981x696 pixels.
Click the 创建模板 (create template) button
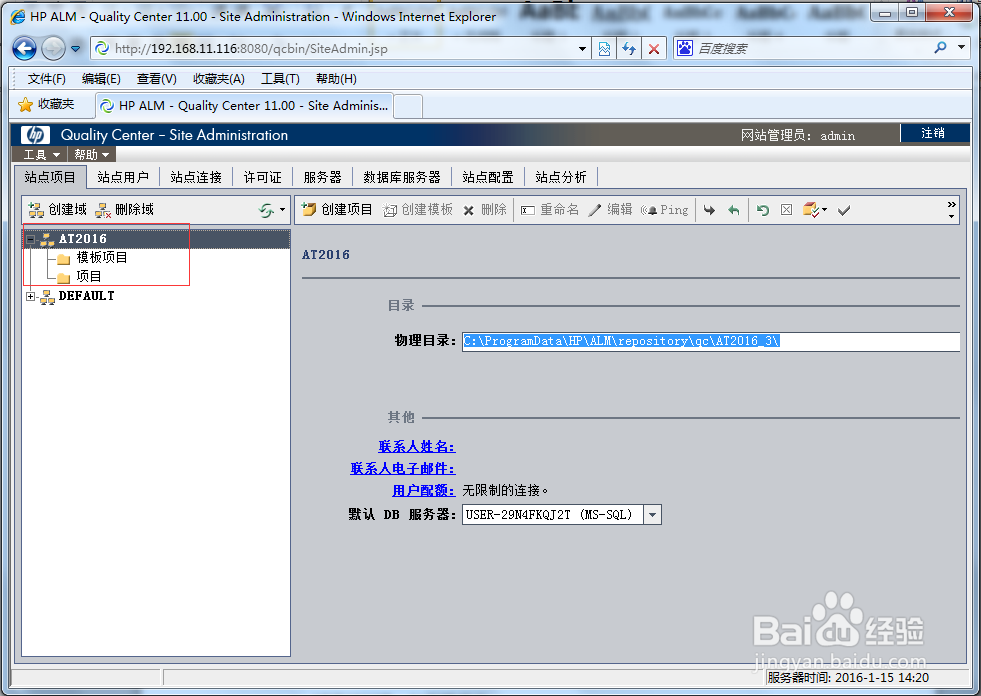click(418, 210)
